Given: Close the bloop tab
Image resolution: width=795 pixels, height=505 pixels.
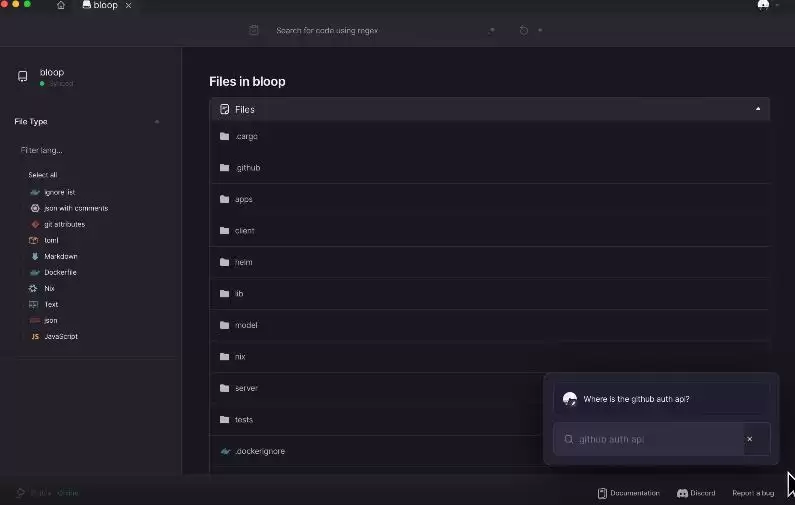Looking at the screenshot, I should tap(128, 6).
